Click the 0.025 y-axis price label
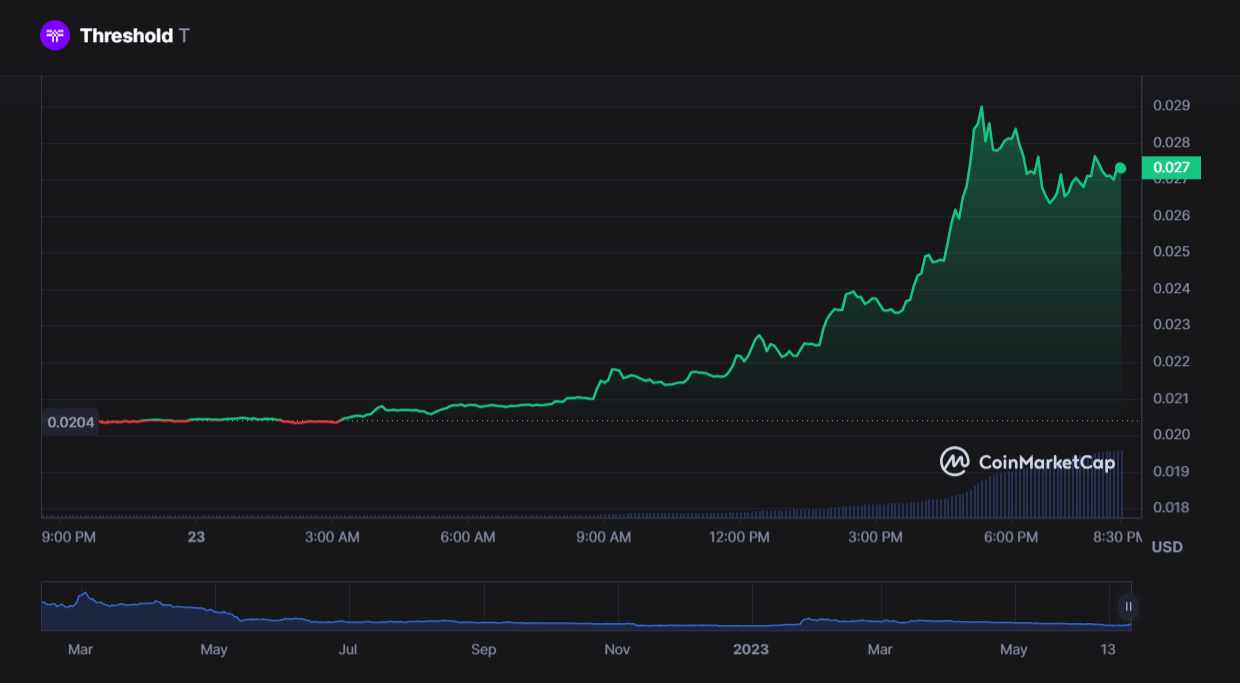1240x683 pixels. 1171,251
